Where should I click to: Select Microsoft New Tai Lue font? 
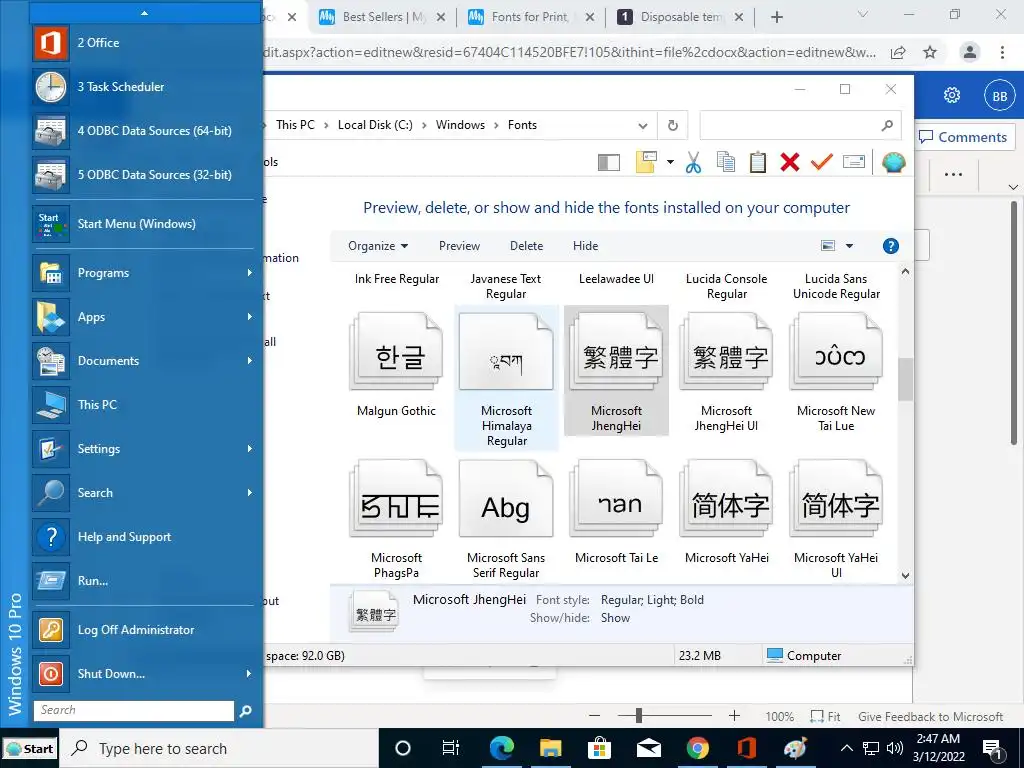(x=836, y=372)
